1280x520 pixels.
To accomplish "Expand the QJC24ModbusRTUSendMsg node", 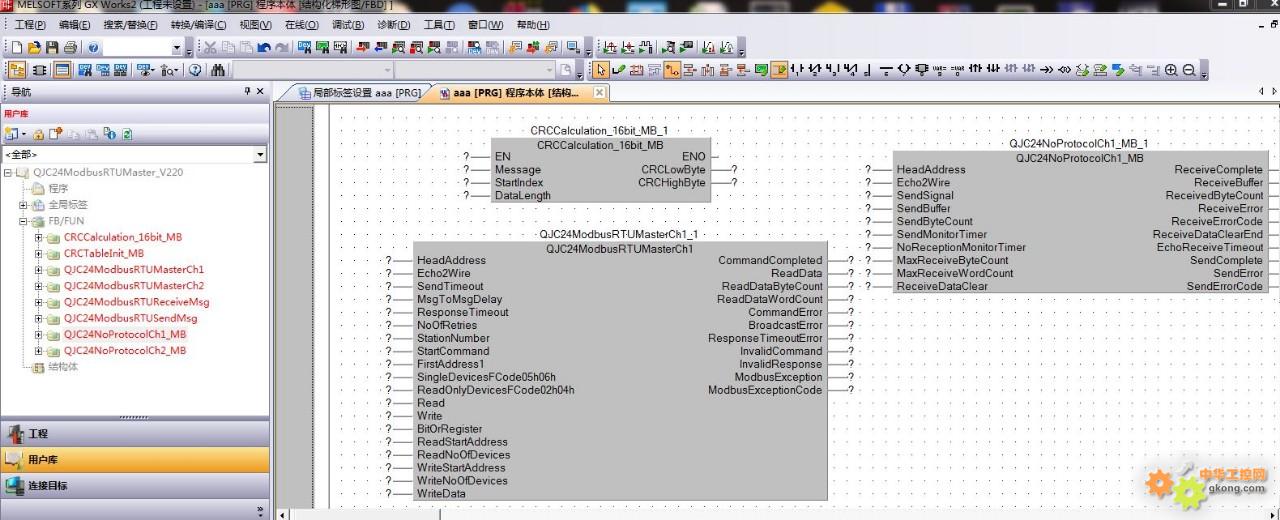I will (39, 319).
